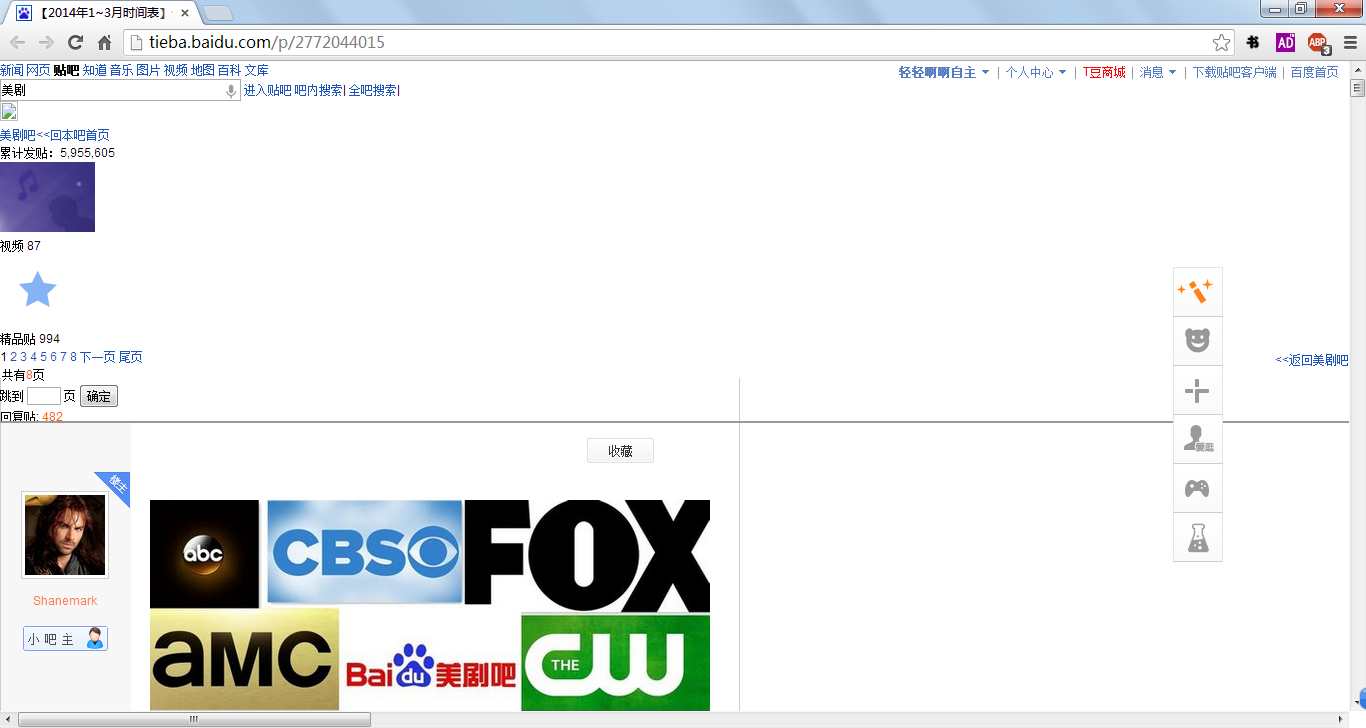Image resolution: width=1366 pixels, height=728 pixels.
Task: Click the 482 reply count
Action: coord(52,416)
